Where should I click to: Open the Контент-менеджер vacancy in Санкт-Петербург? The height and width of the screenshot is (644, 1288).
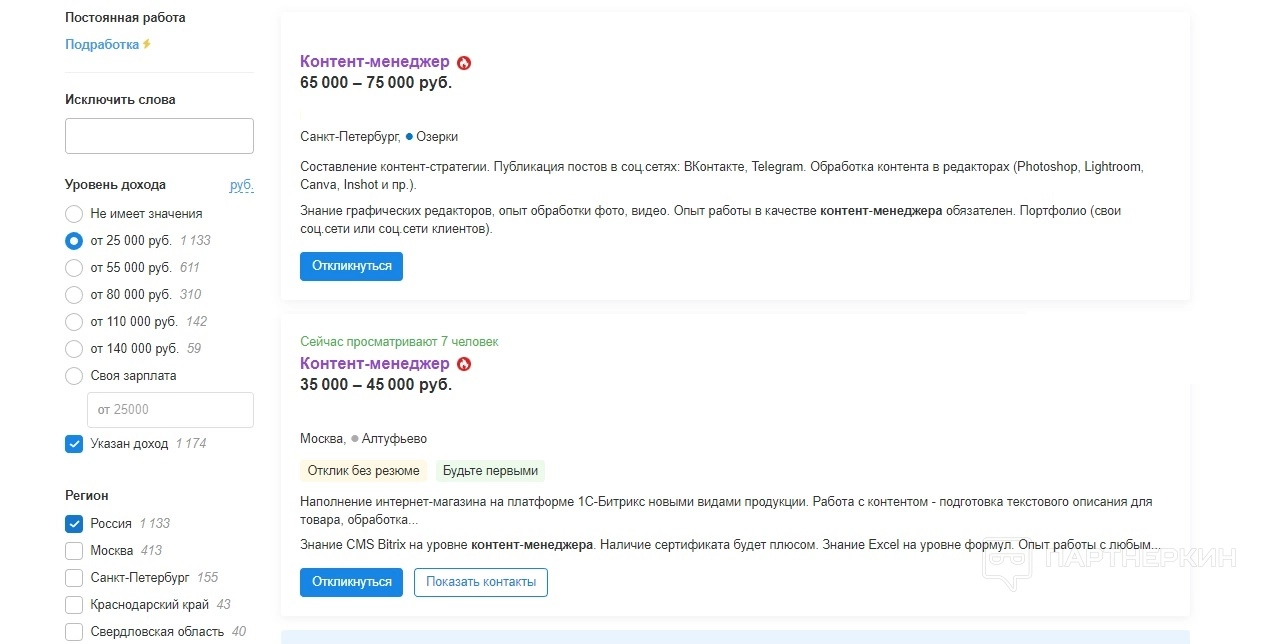click(x=374, y=62)
